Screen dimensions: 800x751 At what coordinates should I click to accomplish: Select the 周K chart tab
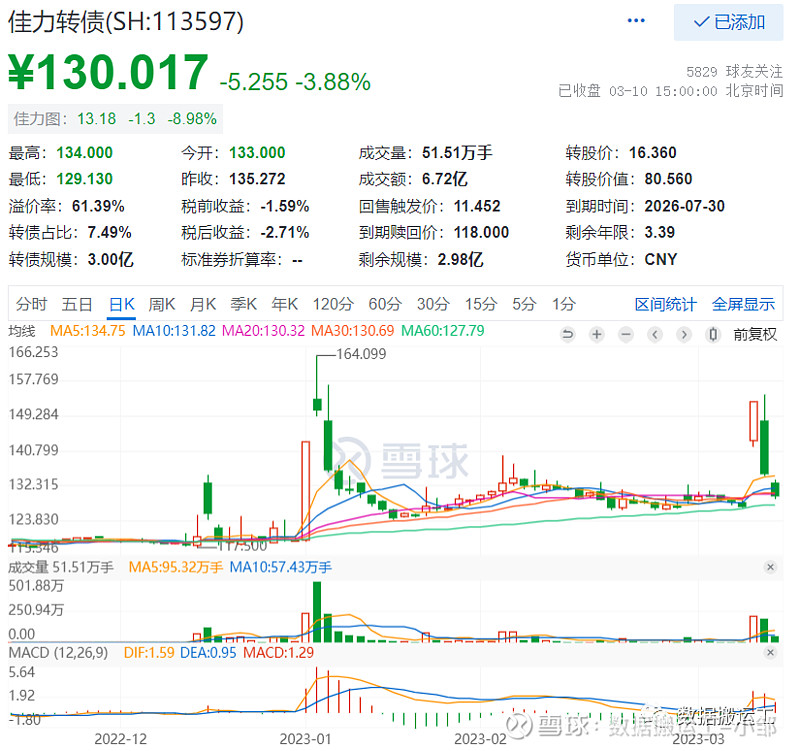coord(162,305)
